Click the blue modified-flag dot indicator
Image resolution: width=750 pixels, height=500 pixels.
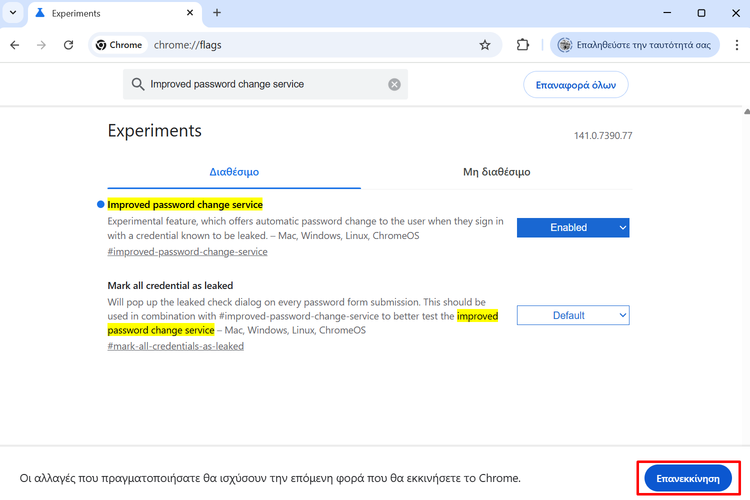100,205
